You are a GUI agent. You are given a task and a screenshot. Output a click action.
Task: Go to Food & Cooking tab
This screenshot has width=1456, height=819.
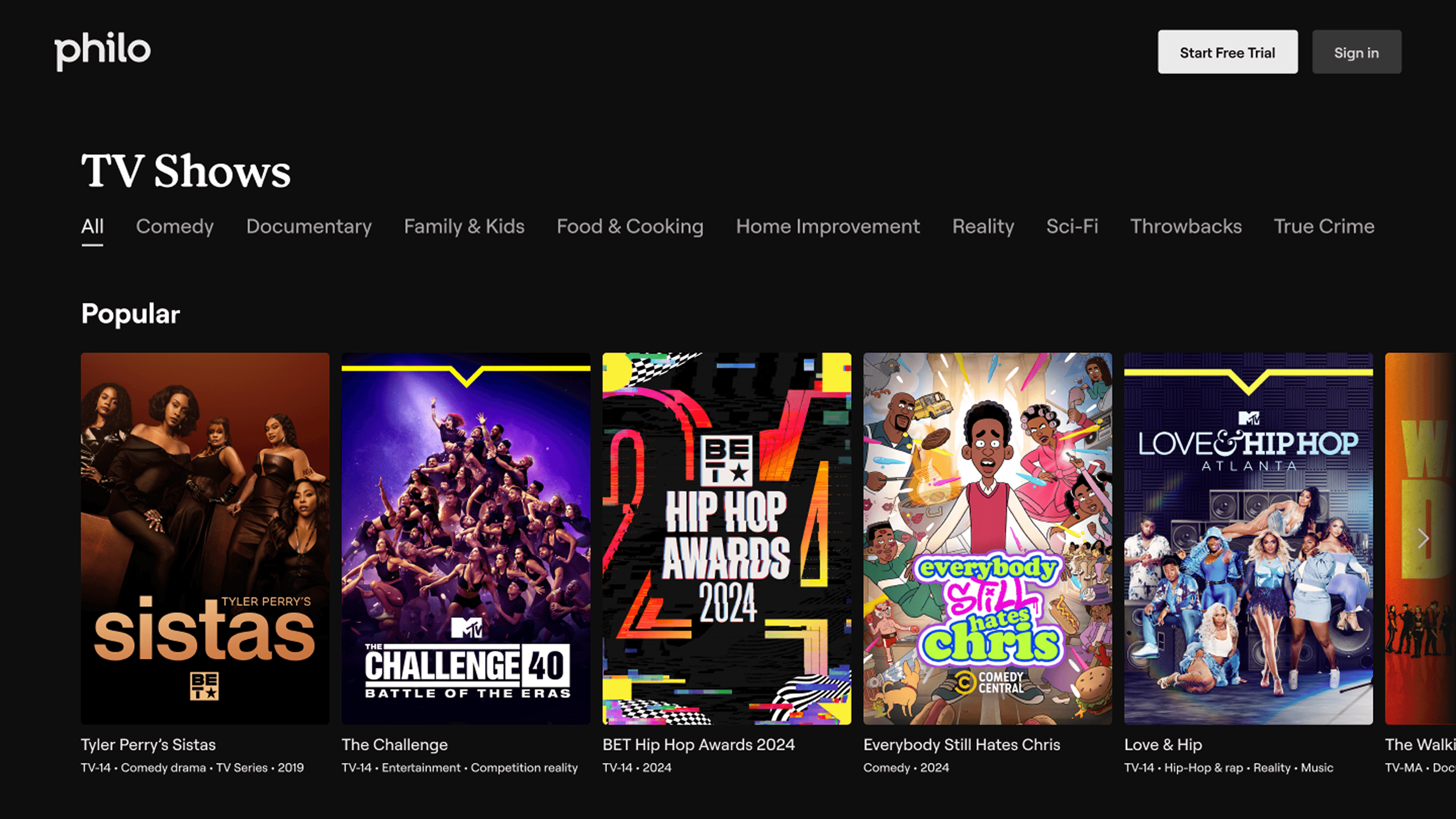pos(630,227)
